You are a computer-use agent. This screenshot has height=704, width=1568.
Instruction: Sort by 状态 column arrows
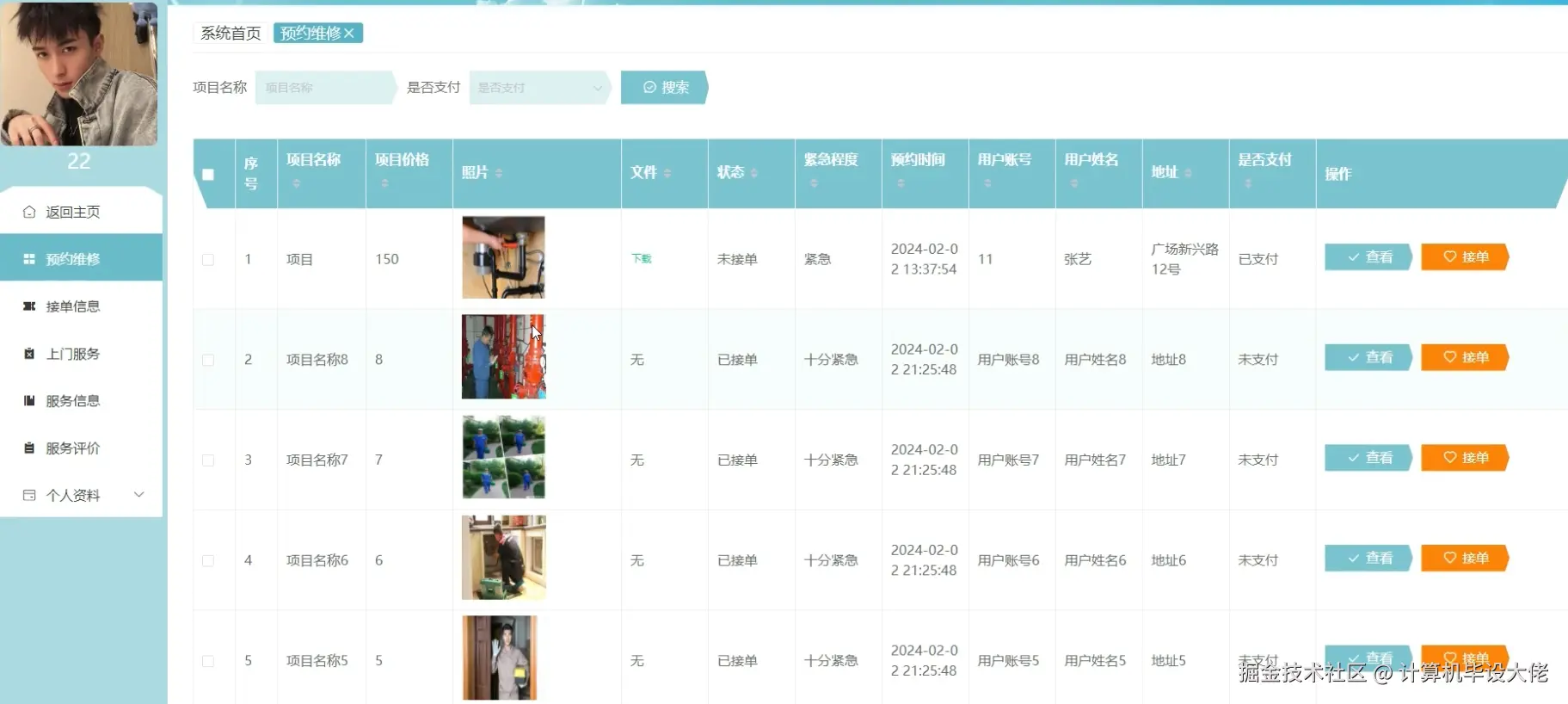tap(754, 173)
